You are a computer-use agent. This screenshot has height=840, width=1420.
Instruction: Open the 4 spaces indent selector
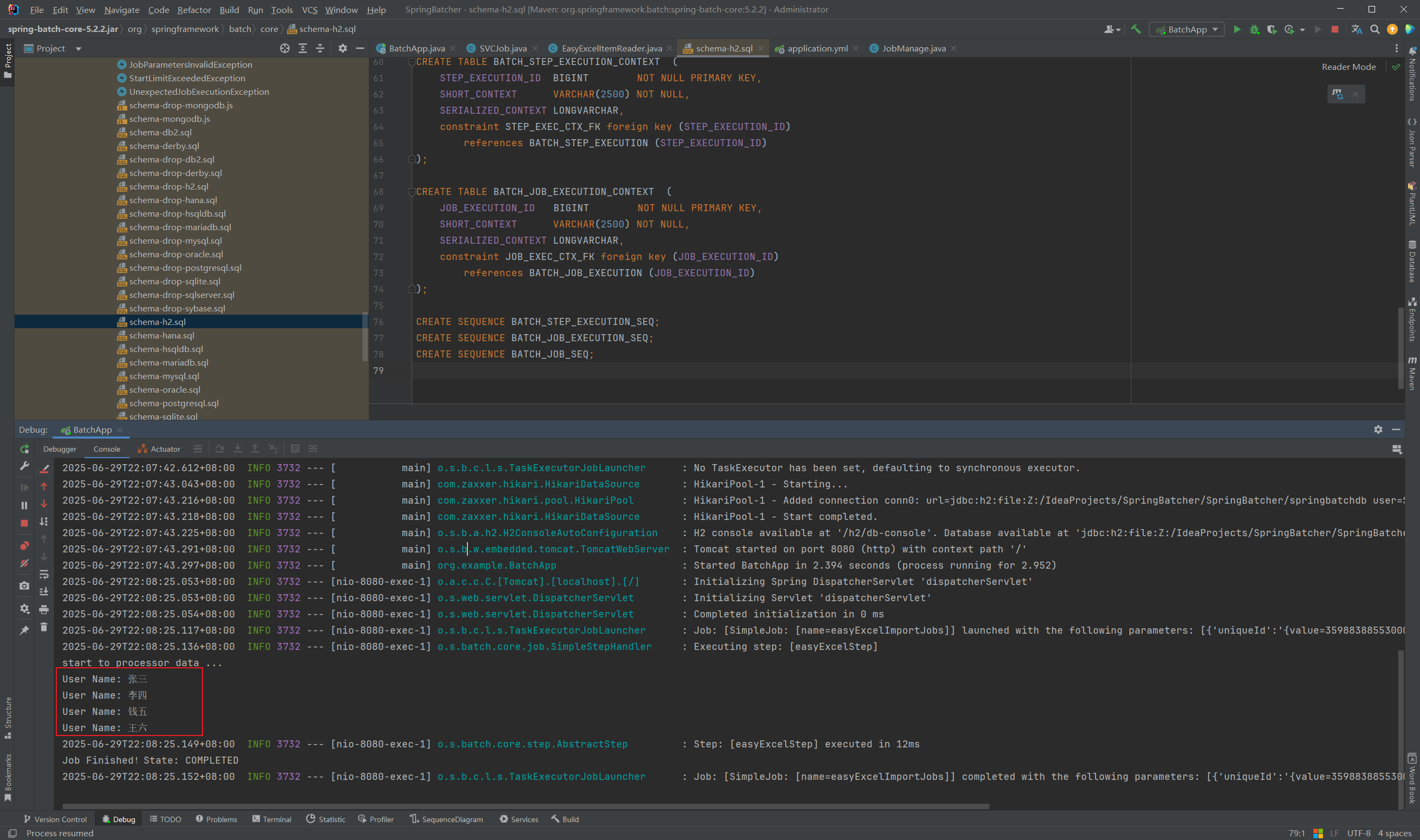[1395, 833]
